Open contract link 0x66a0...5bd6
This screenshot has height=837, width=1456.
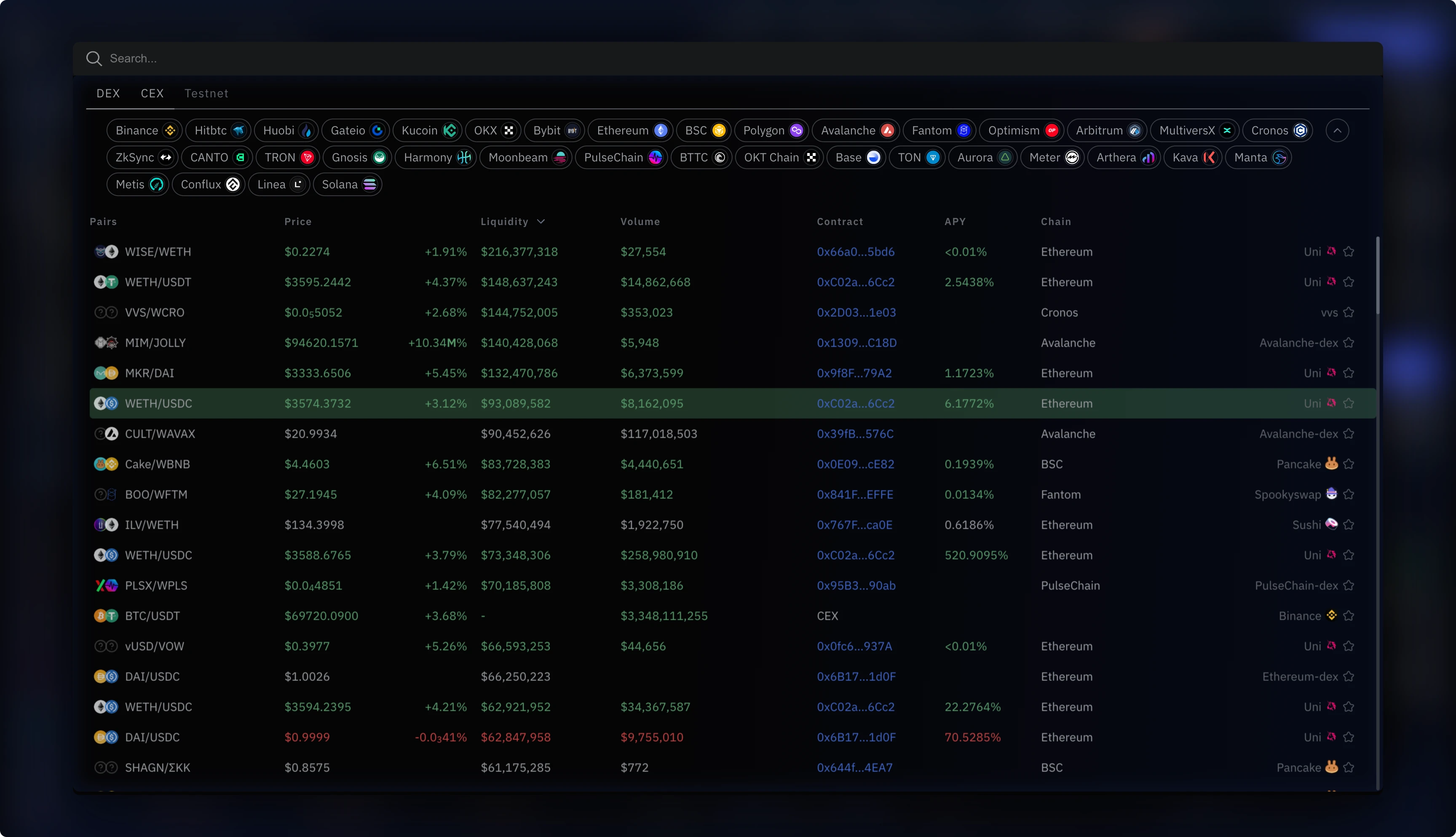[x=856, y=252]
